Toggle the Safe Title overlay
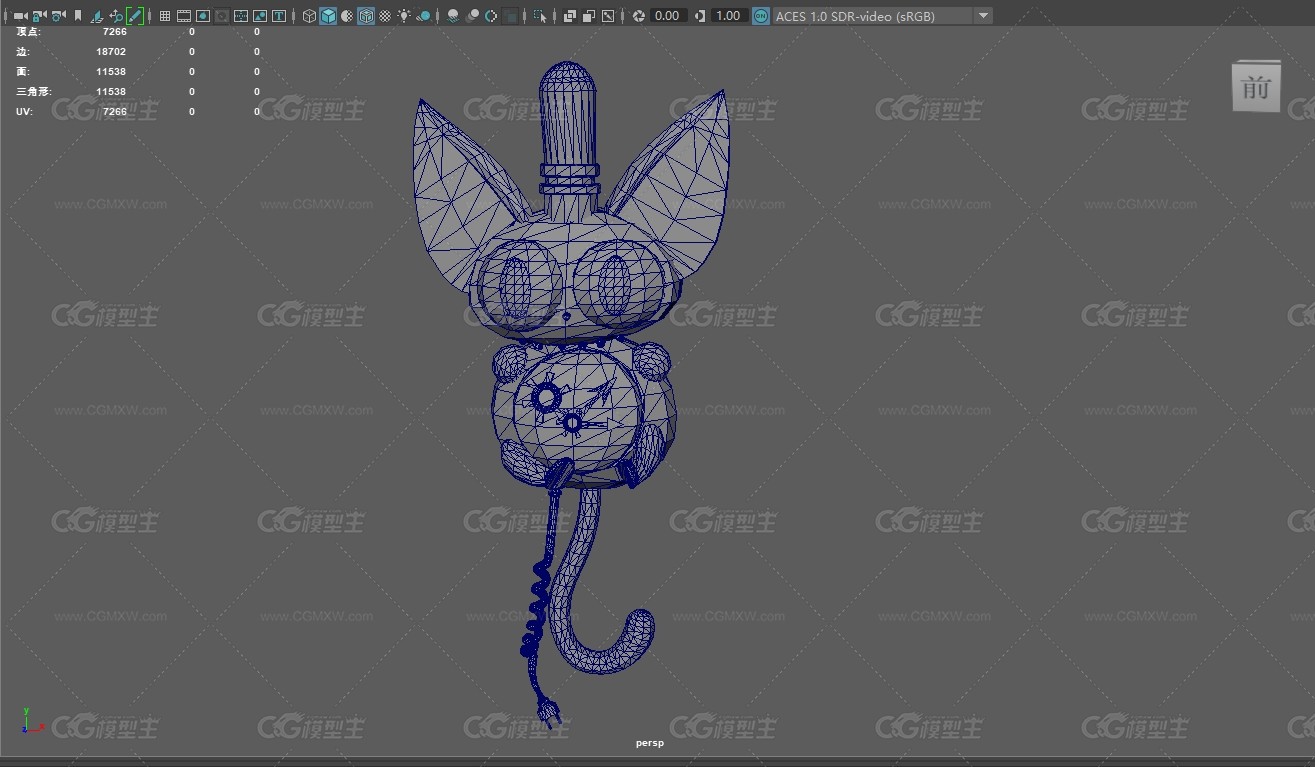The image size is (1315, 767). 279,16
